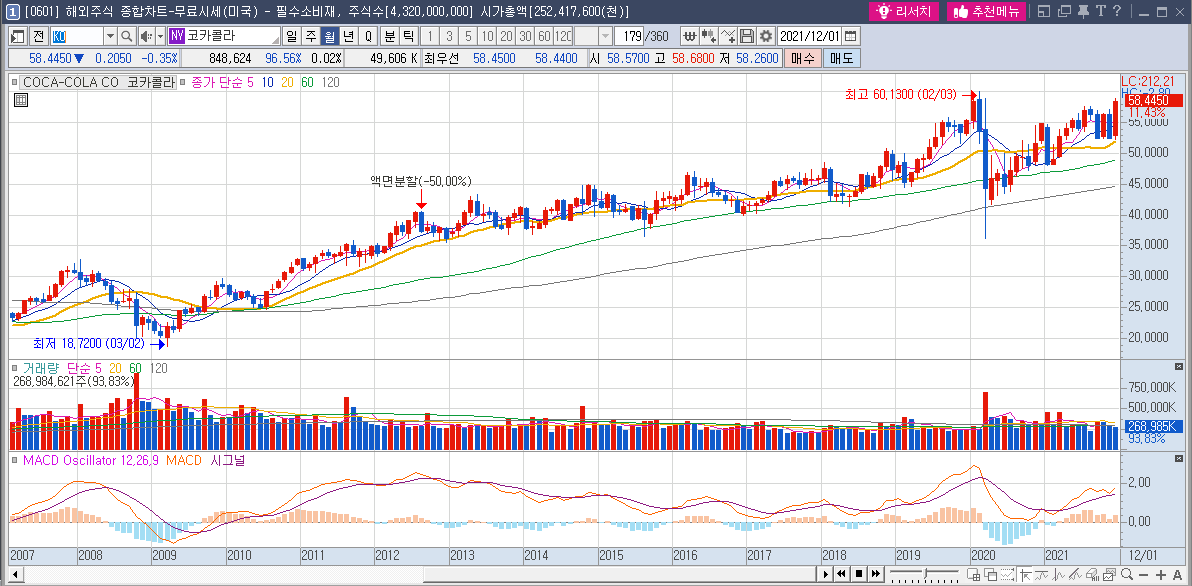
Task: Click the speaker sound alert icon
Action: click(145, 36)
